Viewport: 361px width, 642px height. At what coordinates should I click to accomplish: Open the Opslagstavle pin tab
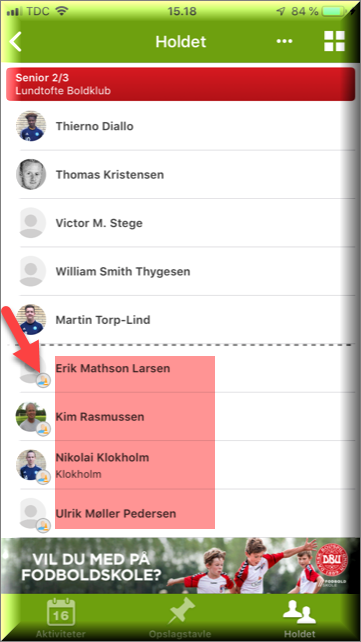tap(180, 617)
